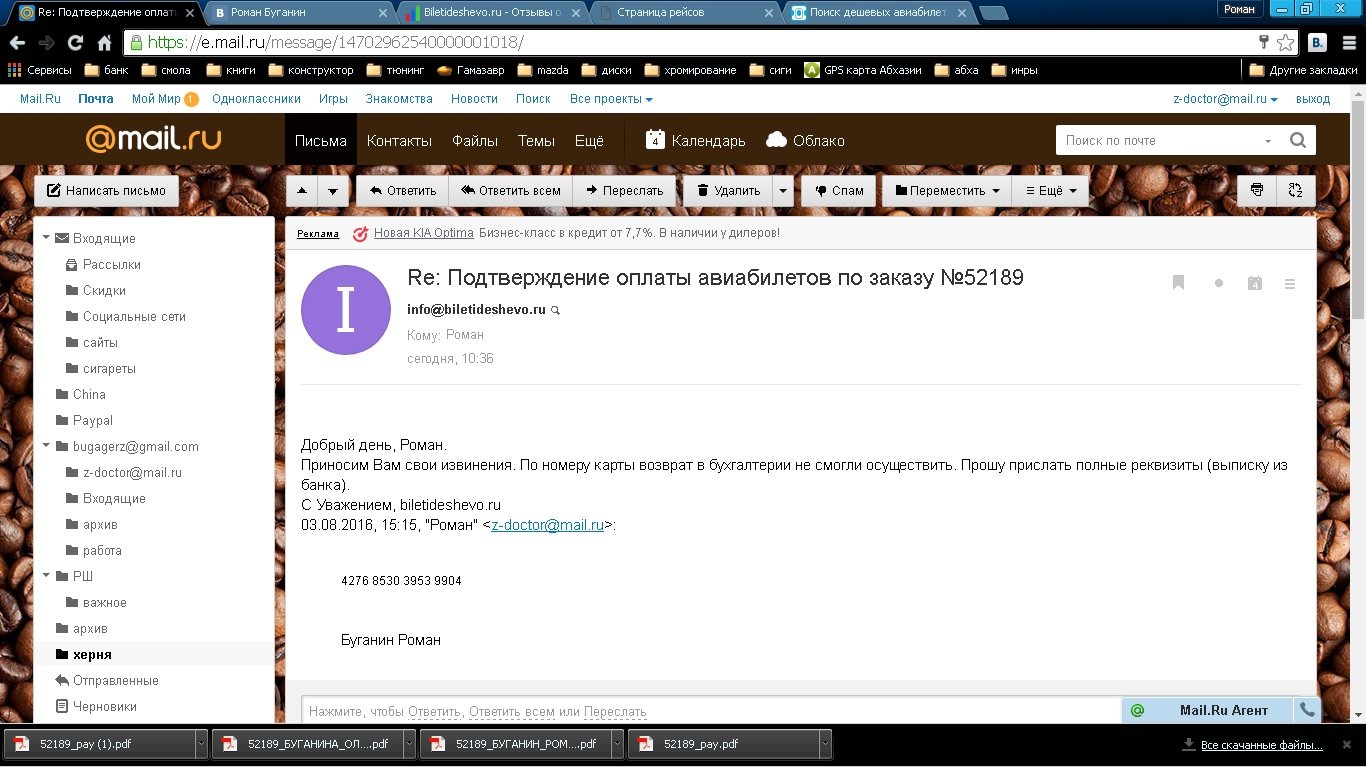Image resolution: width=1366 pixels, height=768 pixels.
Task: Click in the Поиск по почте field
Action: click(1156, 140)
